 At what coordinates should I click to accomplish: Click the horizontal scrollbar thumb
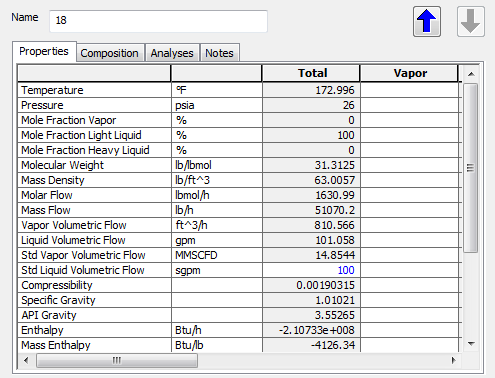(x=117, y=360)
